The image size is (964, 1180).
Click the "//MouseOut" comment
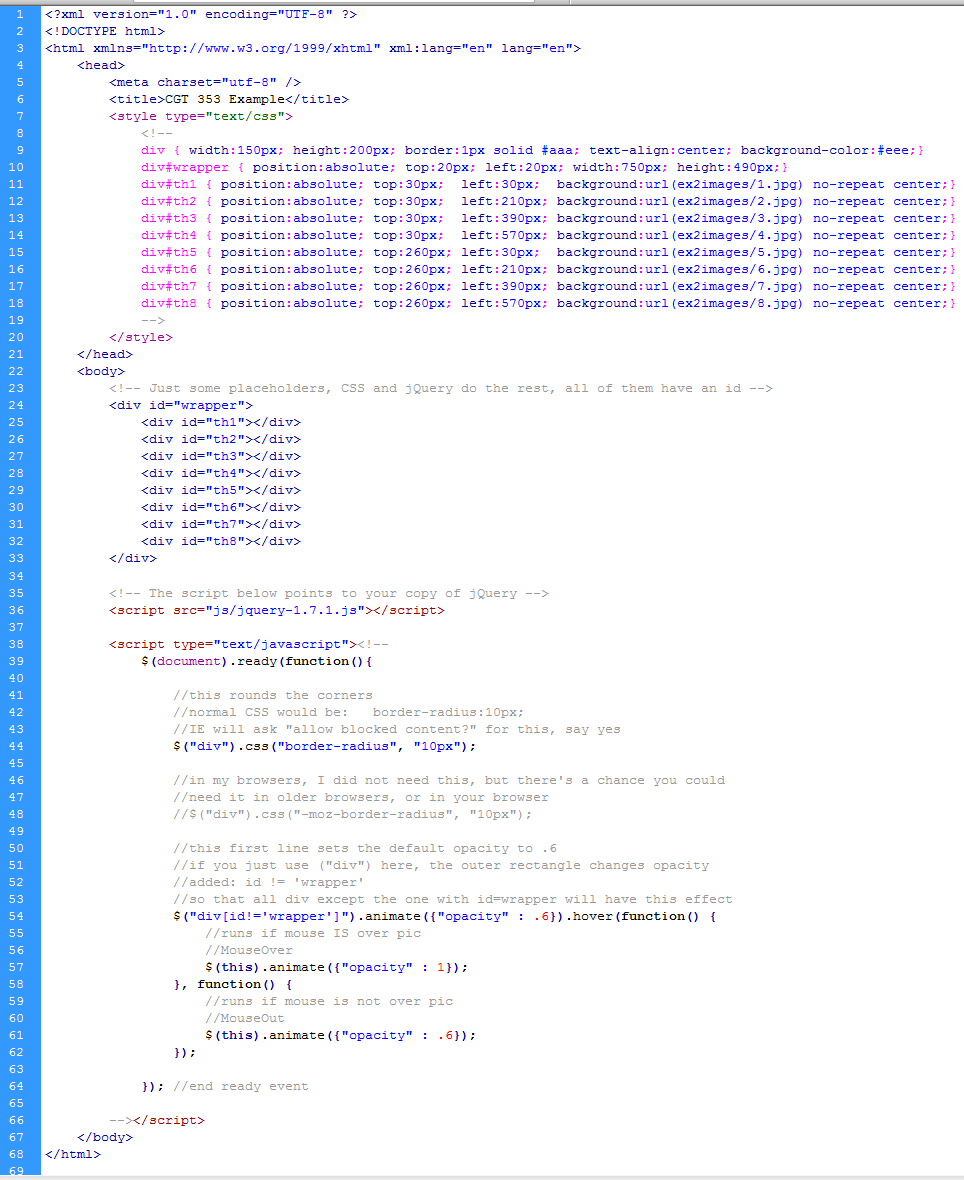245,1018
